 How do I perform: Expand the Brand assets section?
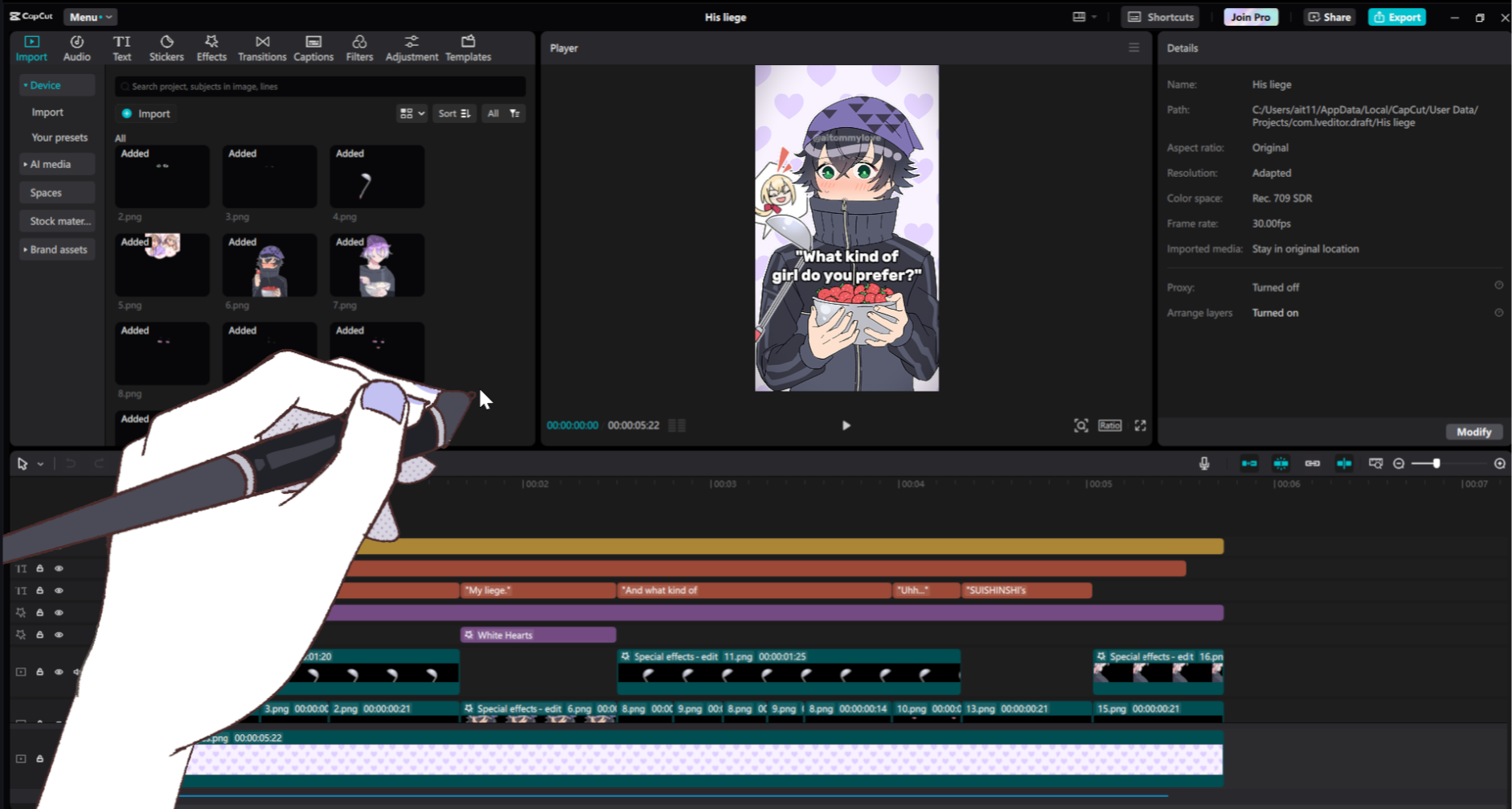coord(57,249)
